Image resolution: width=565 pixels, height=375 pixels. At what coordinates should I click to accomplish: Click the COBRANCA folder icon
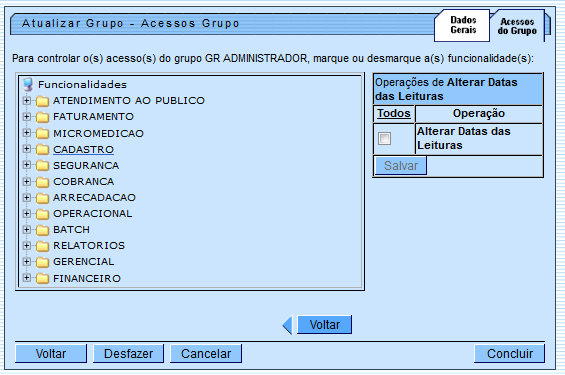click(42, 182)
